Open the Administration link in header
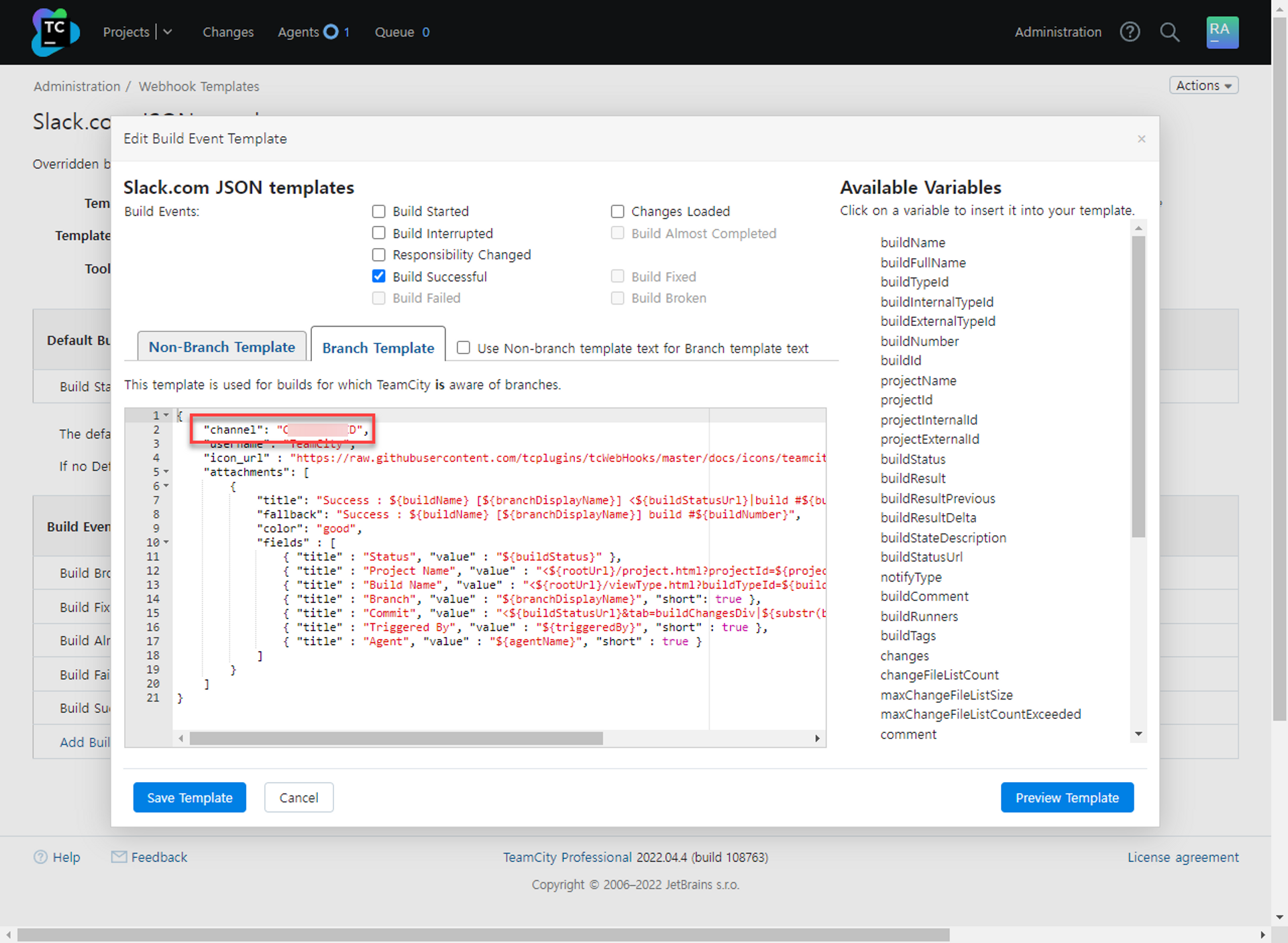This screenshot has height=943, width=1288. click(1058, 32)
